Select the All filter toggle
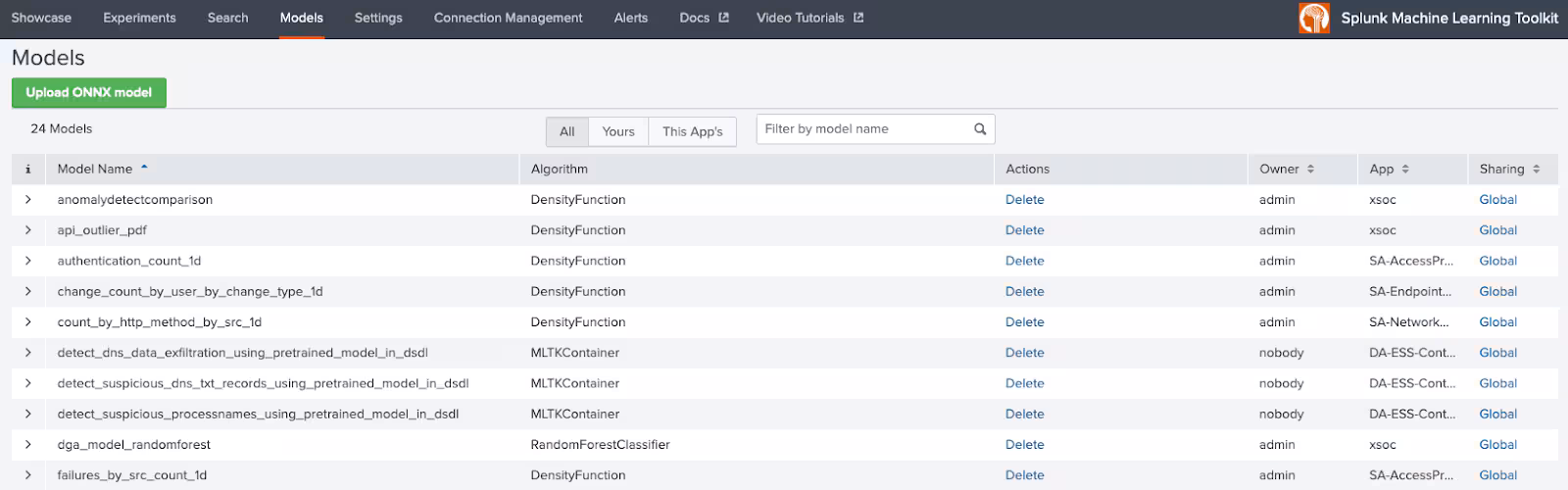 point(566,131)
